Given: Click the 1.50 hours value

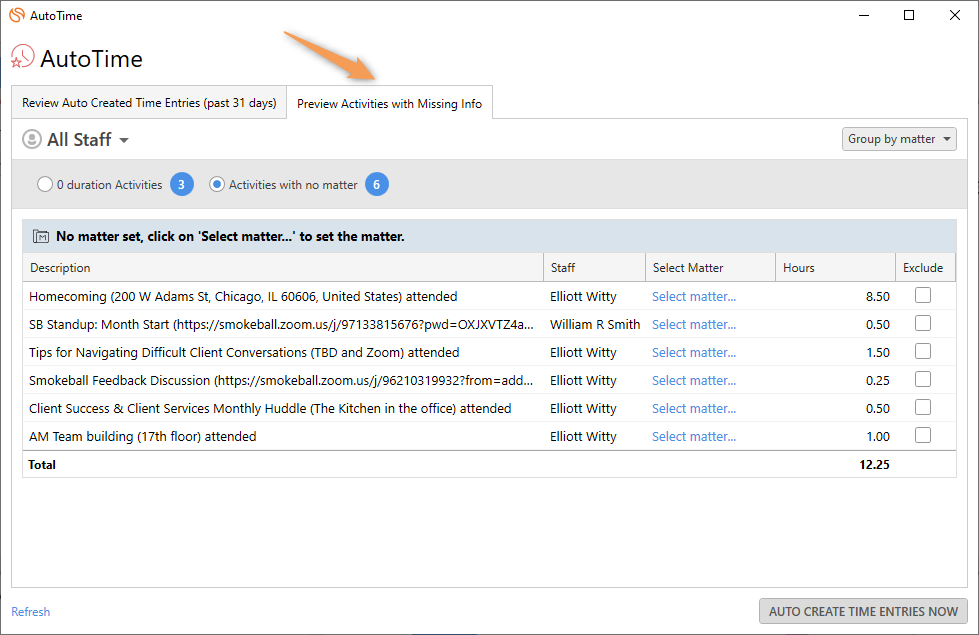Looking at the screenshot, I should tap(877, 353).
